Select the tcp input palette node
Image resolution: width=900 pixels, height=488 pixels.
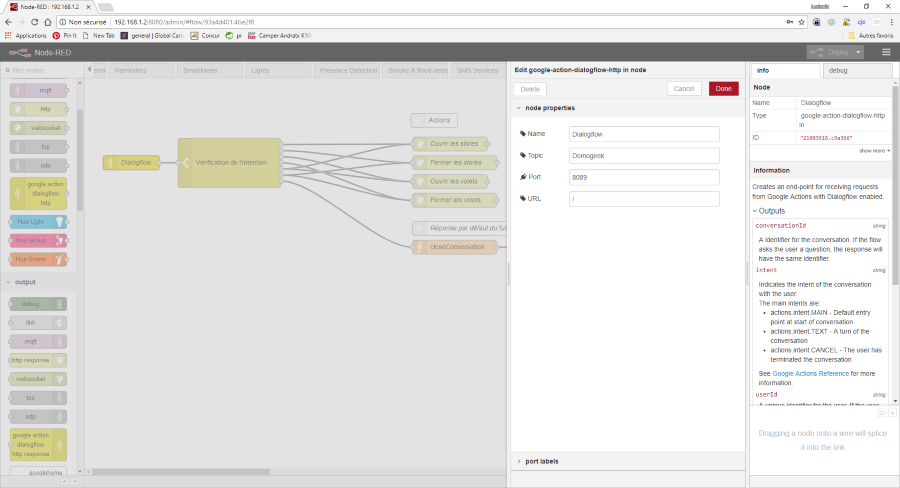[x=38, y=147]
